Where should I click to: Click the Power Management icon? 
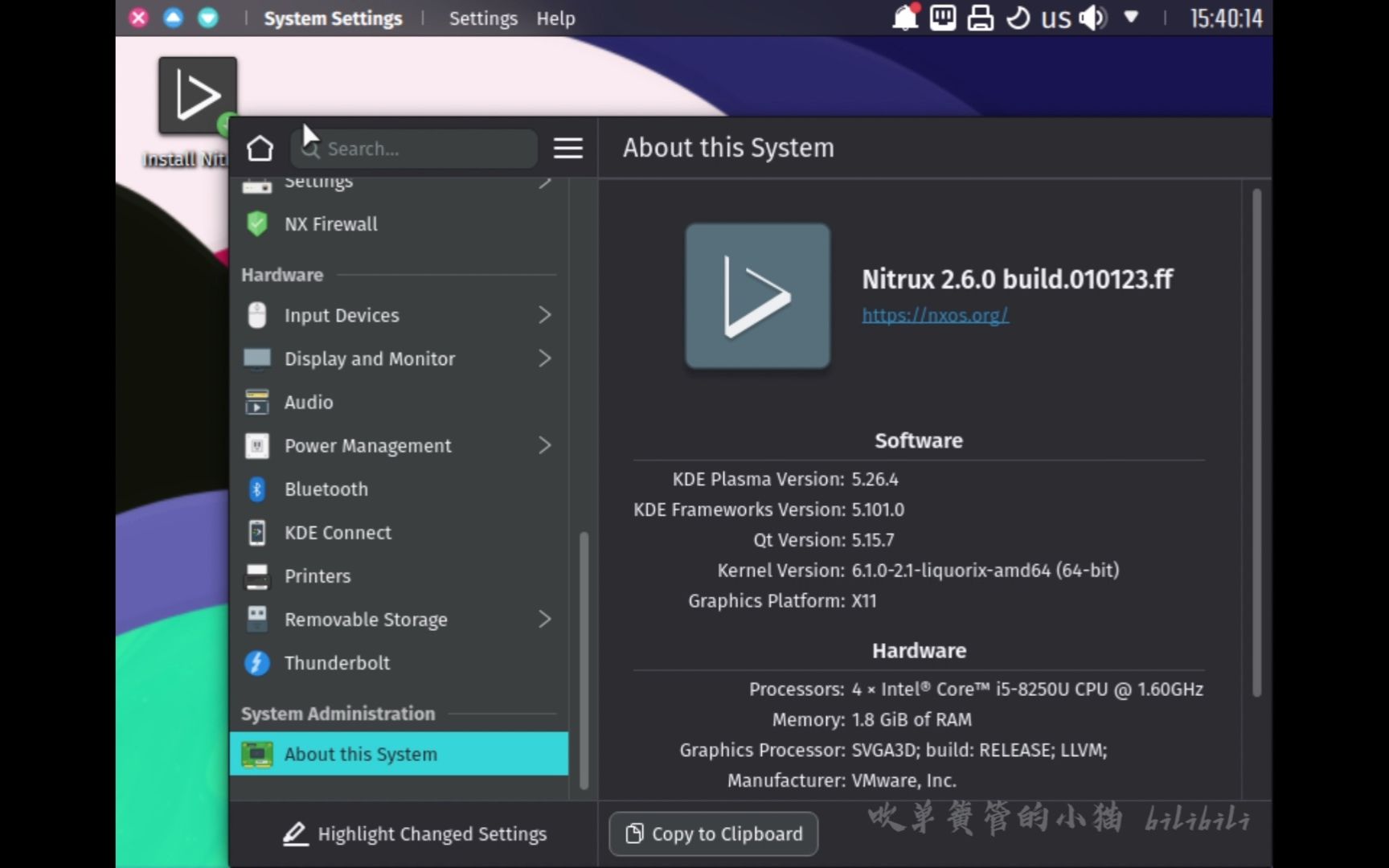(257, 445)
